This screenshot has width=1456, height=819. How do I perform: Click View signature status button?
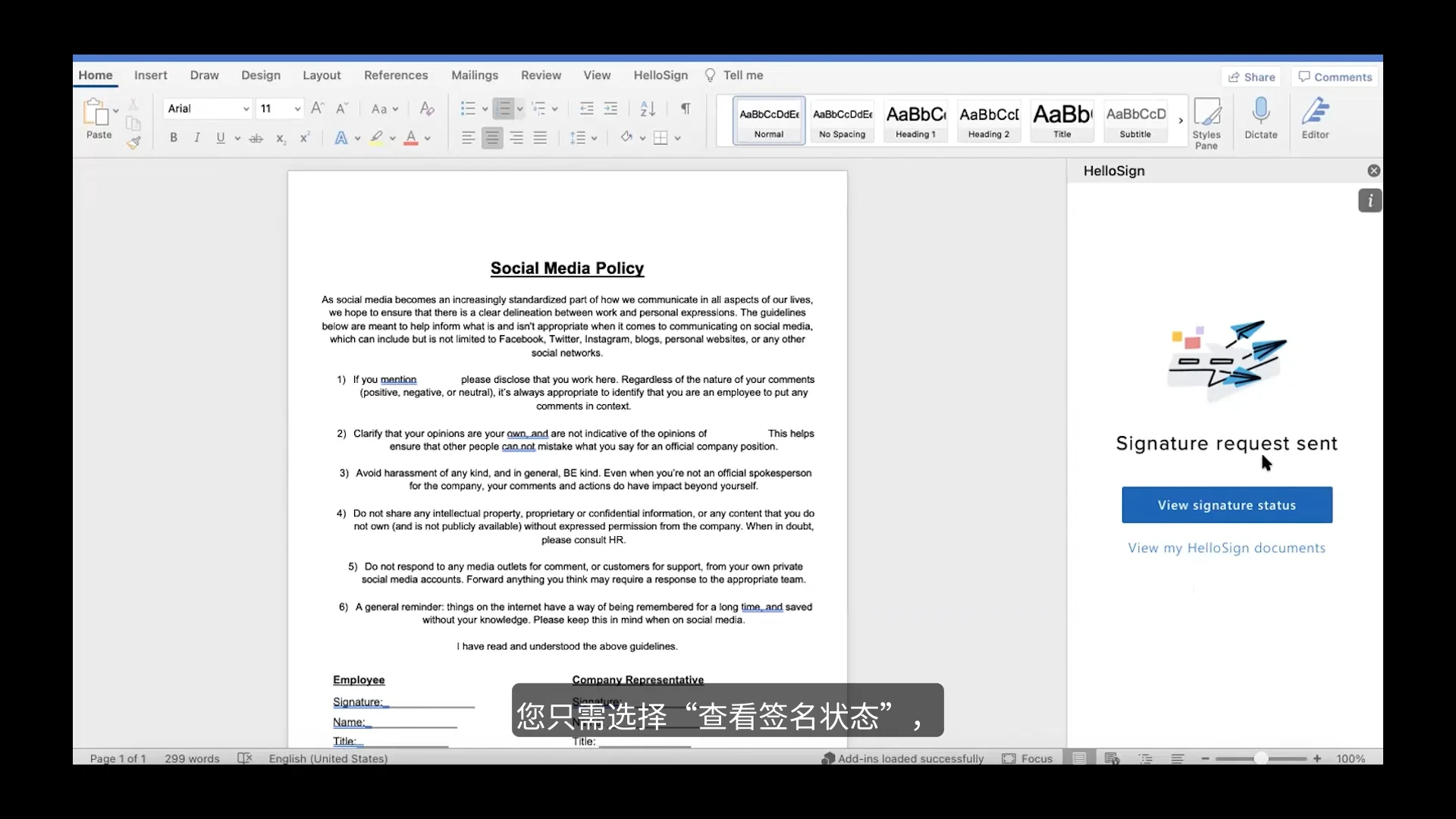[1225, 504]
